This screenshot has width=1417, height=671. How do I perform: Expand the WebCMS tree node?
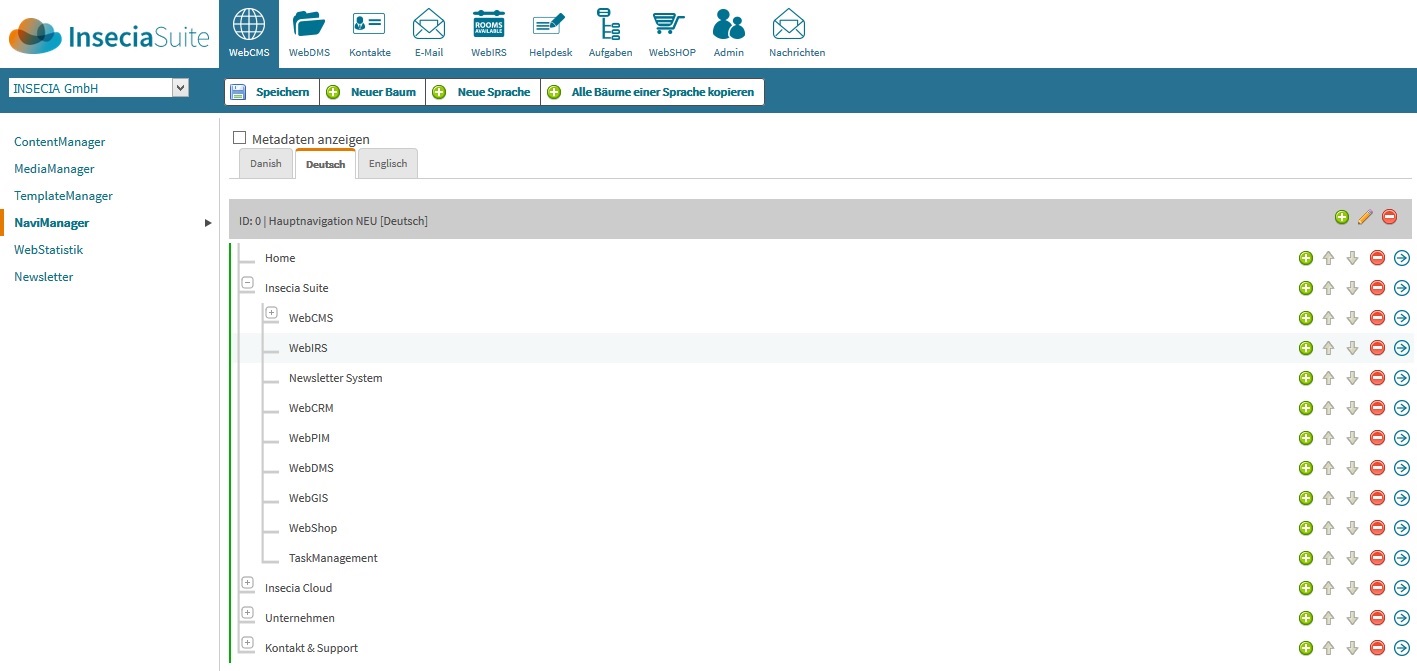coord(271,313)
